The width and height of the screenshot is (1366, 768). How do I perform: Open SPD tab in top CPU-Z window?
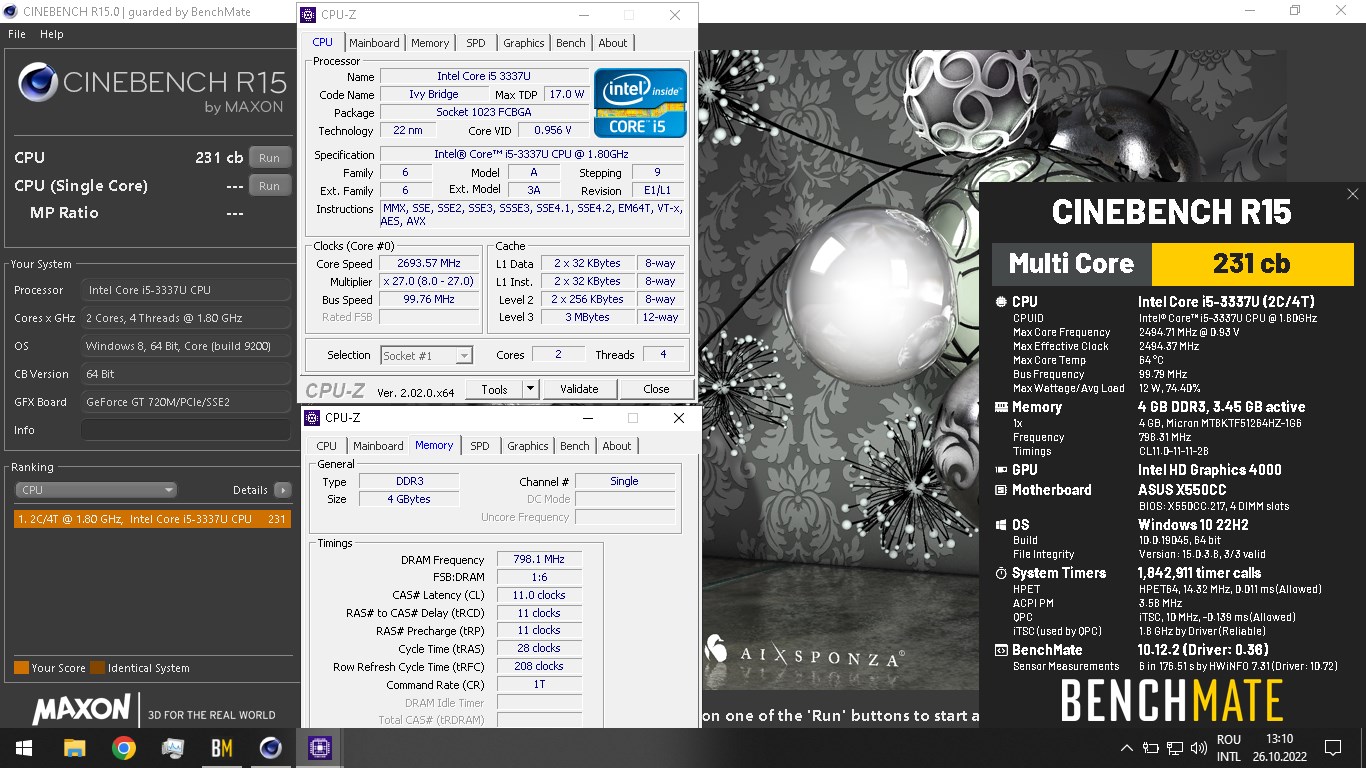tap(476, 43)
